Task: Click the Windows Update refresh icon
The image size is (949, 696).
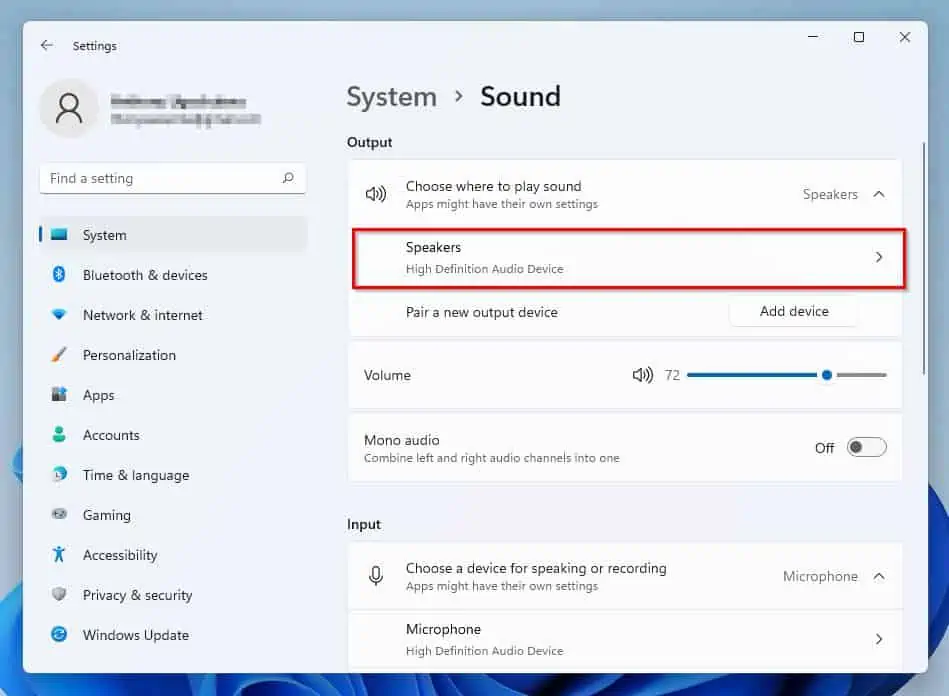Action: (59, 634)
